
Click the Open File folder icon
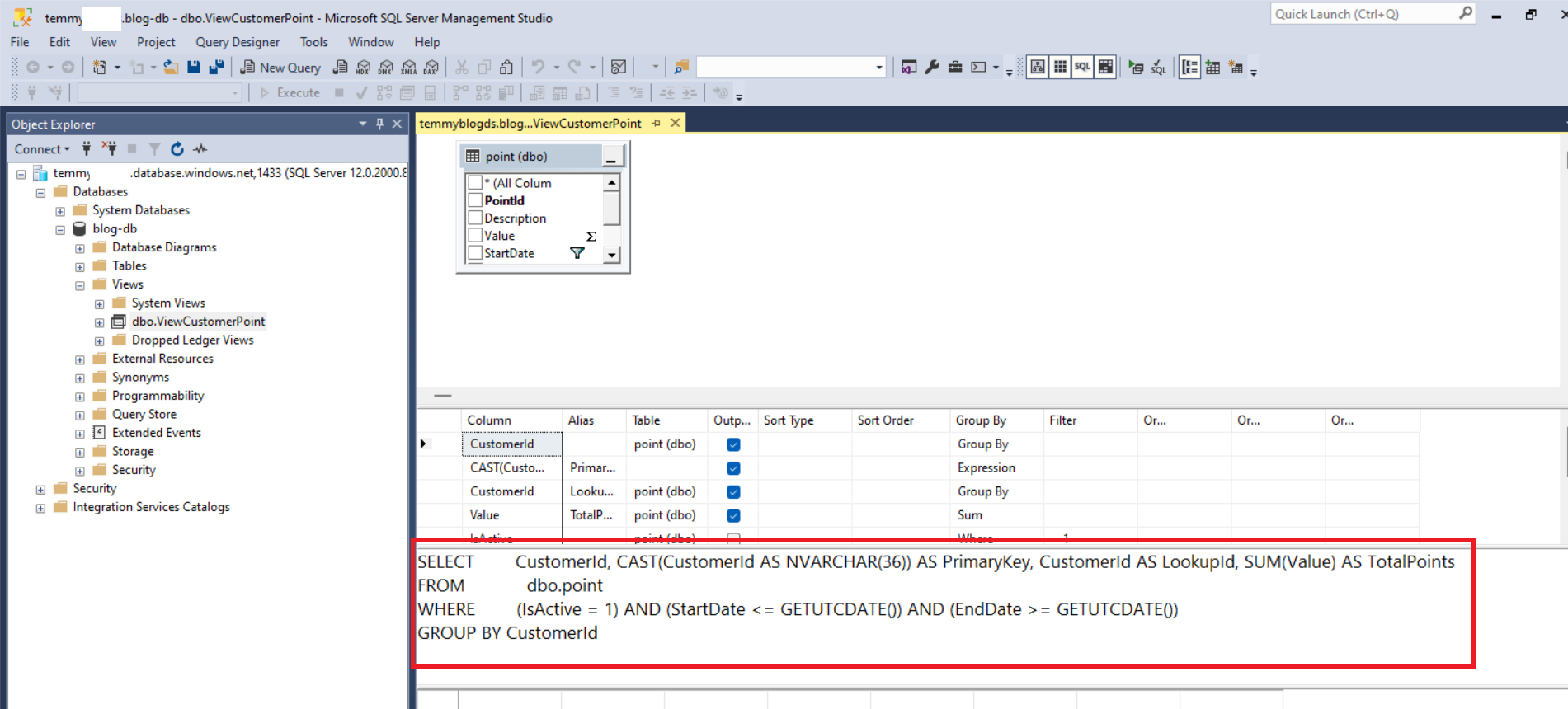point(171,68)
